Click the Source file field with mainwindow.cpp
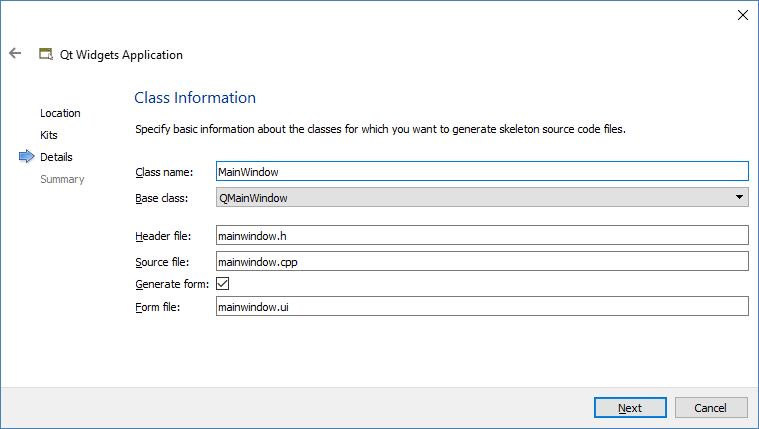 pyautogui.click(x=480, y=261)
